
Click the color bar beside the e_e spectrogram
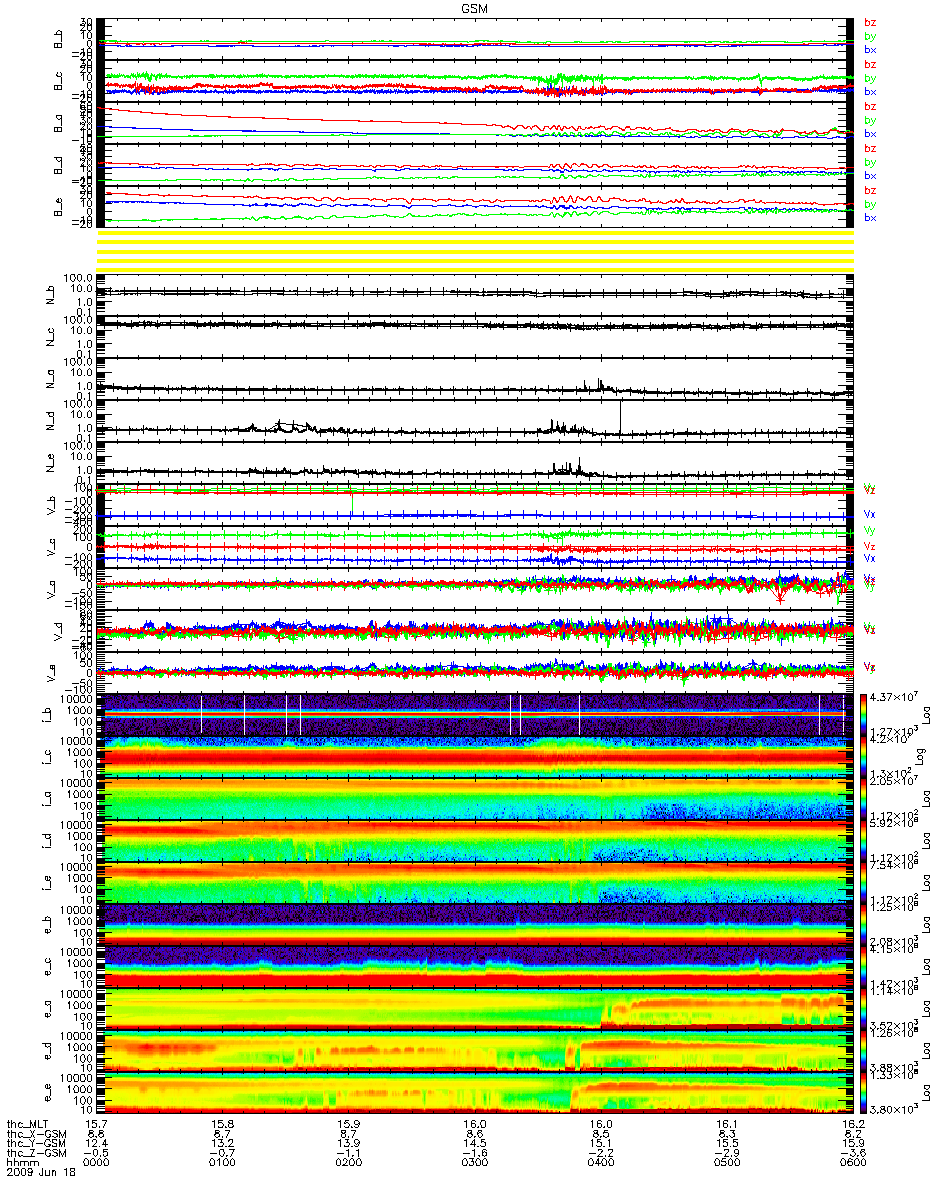click(x=862, y=1092)
